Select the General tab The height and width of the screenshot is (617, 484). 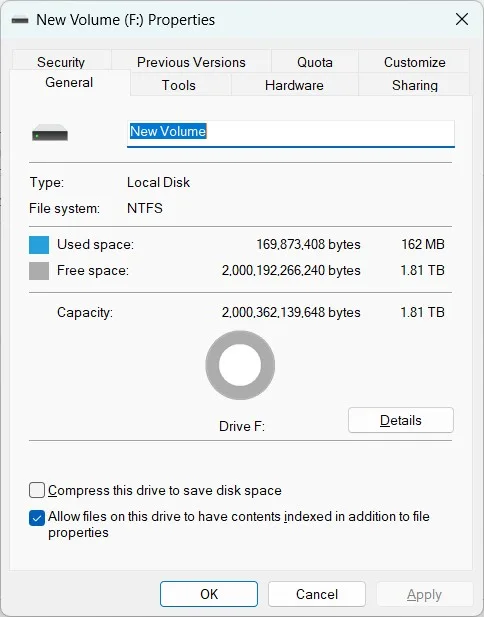click(69, 83)
